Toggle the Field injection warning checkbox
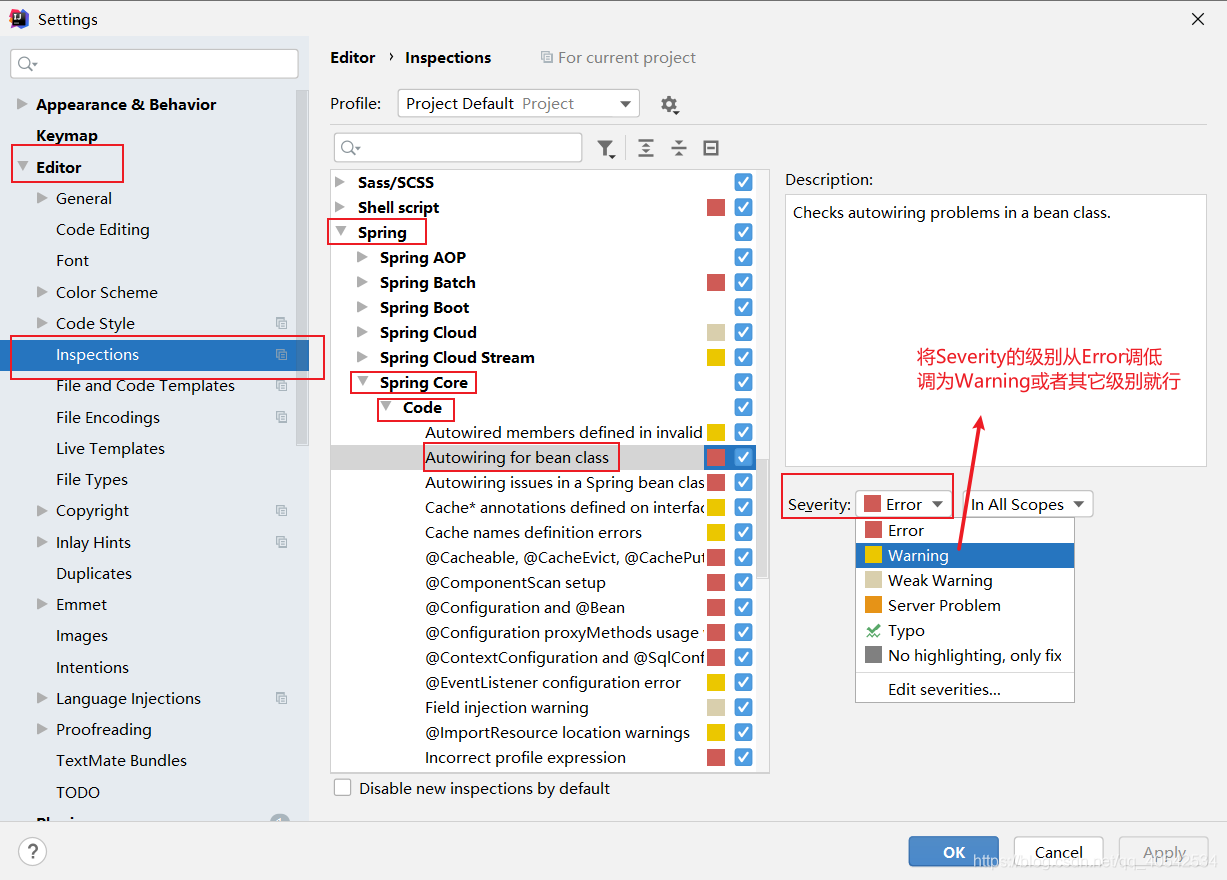Screen dimensions: 1227x880 pos(743,707)
